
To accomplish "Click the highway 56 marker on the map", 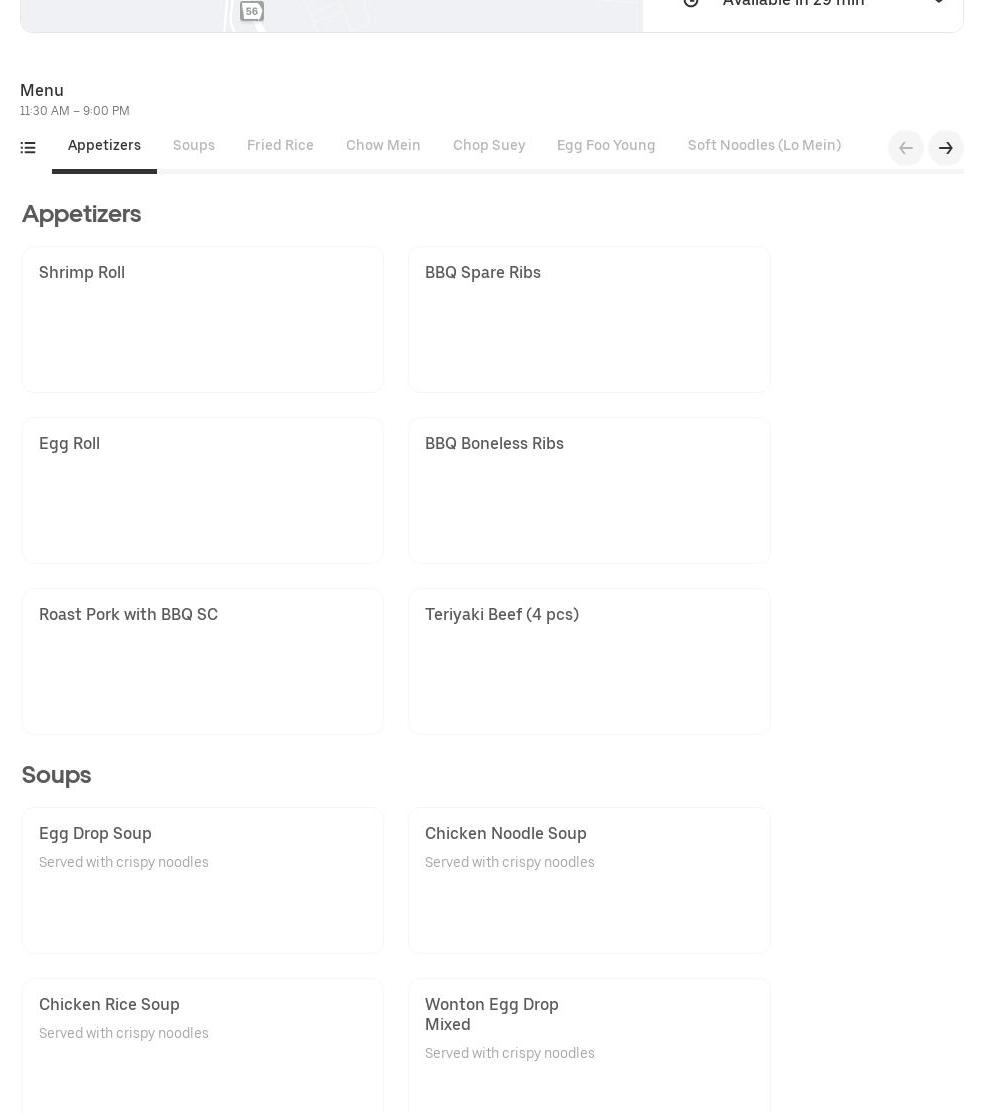I will pyautogui.click(x=252, y=11).
